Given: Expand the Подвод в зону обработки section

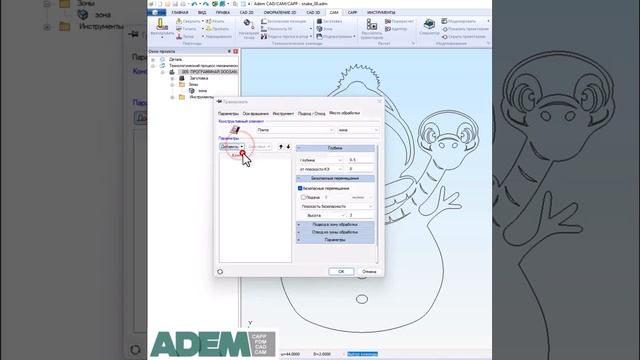Looking at the screenshot, I should tap(335, 224).
